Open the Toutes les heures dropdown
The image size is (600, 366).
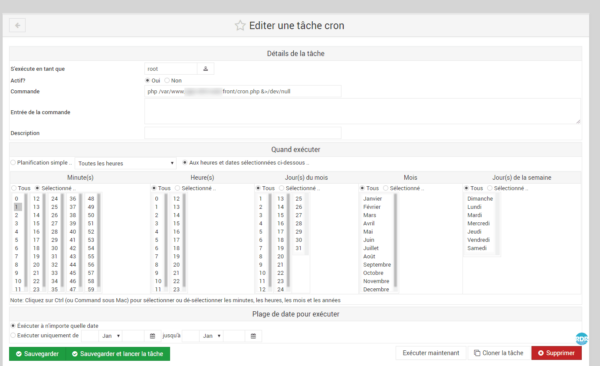[126, 163]
